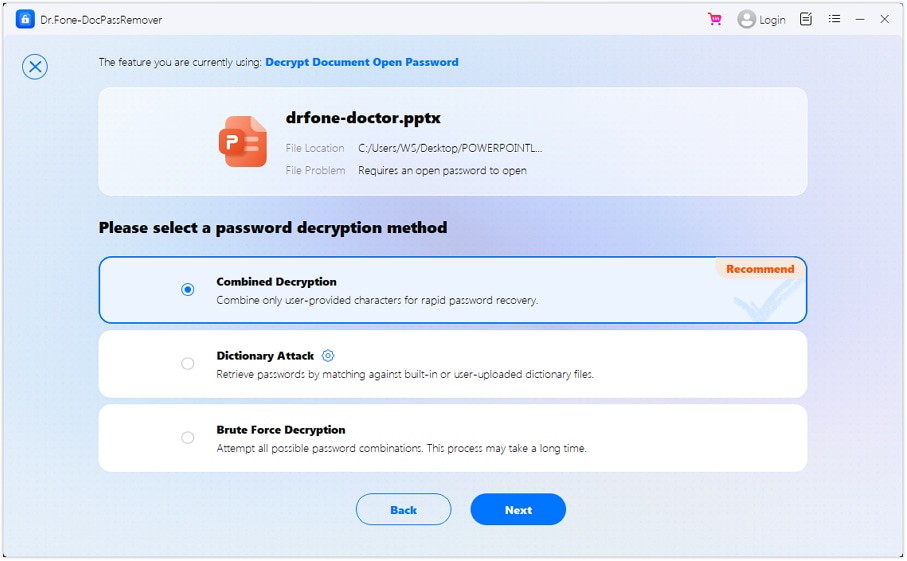Click the drfone-doctor.pptx file name
Screen dimensions: 907x561
click(x=363, y=118)
